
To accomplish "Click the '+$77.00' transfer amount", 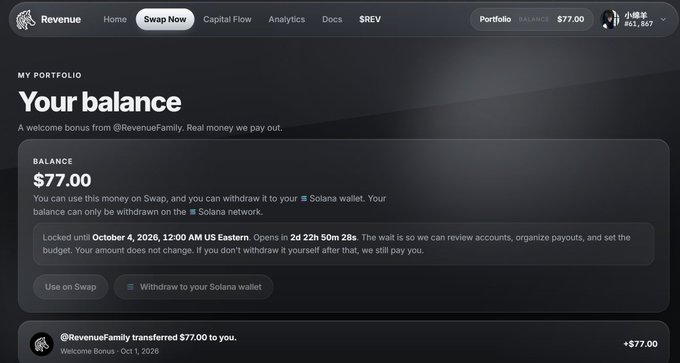I will [640, 344].
